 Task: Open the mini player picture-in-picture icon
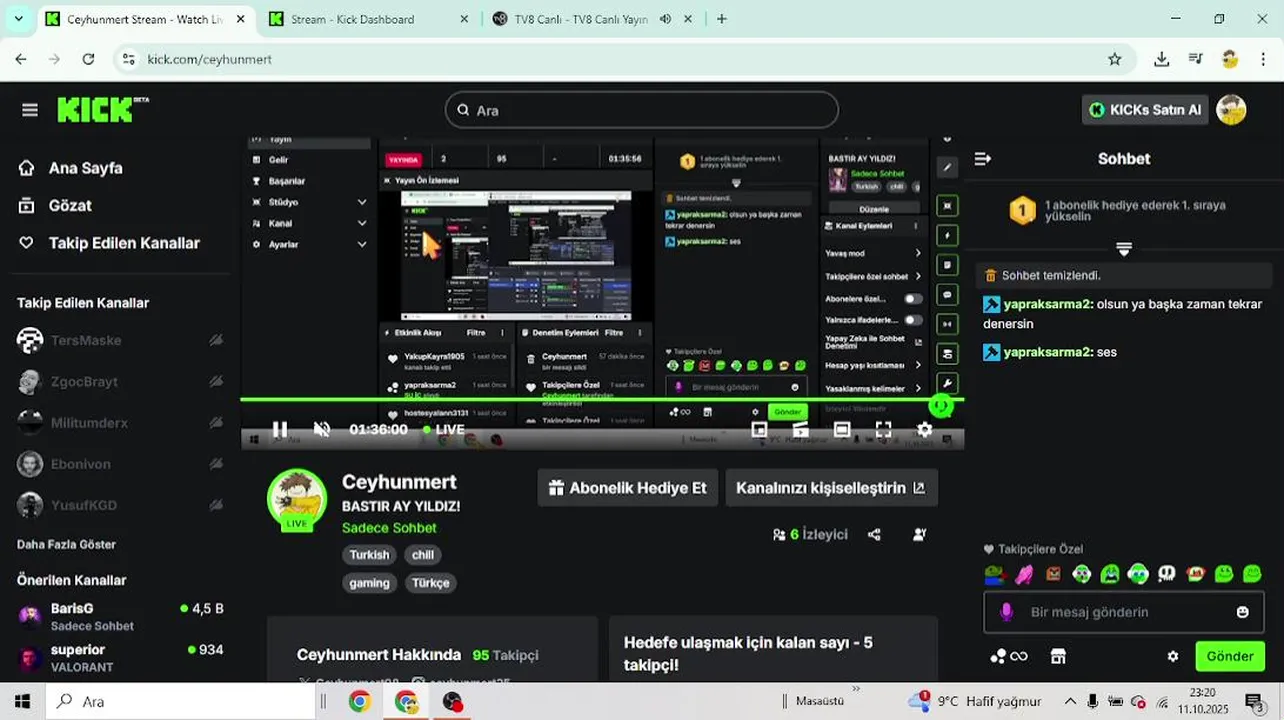pos(759,429)
